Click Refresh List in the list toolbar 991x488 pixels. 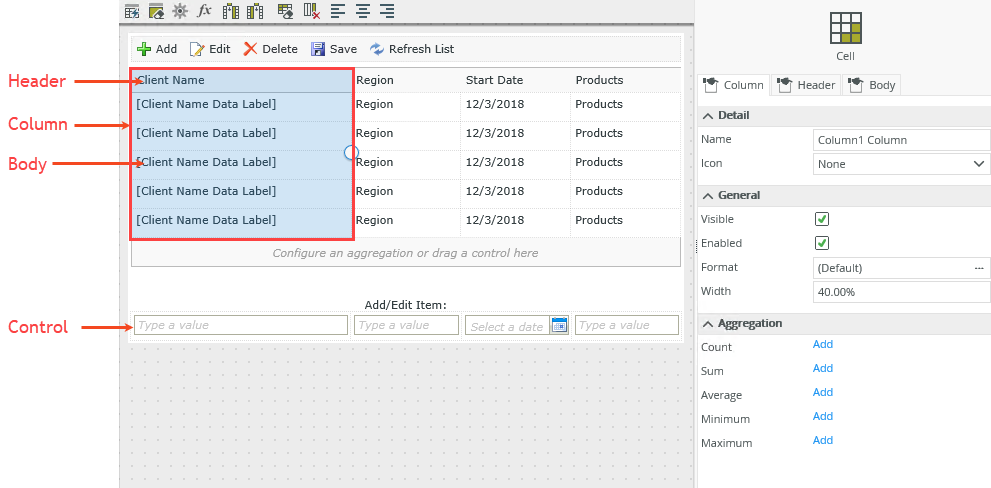click(412, 49)
